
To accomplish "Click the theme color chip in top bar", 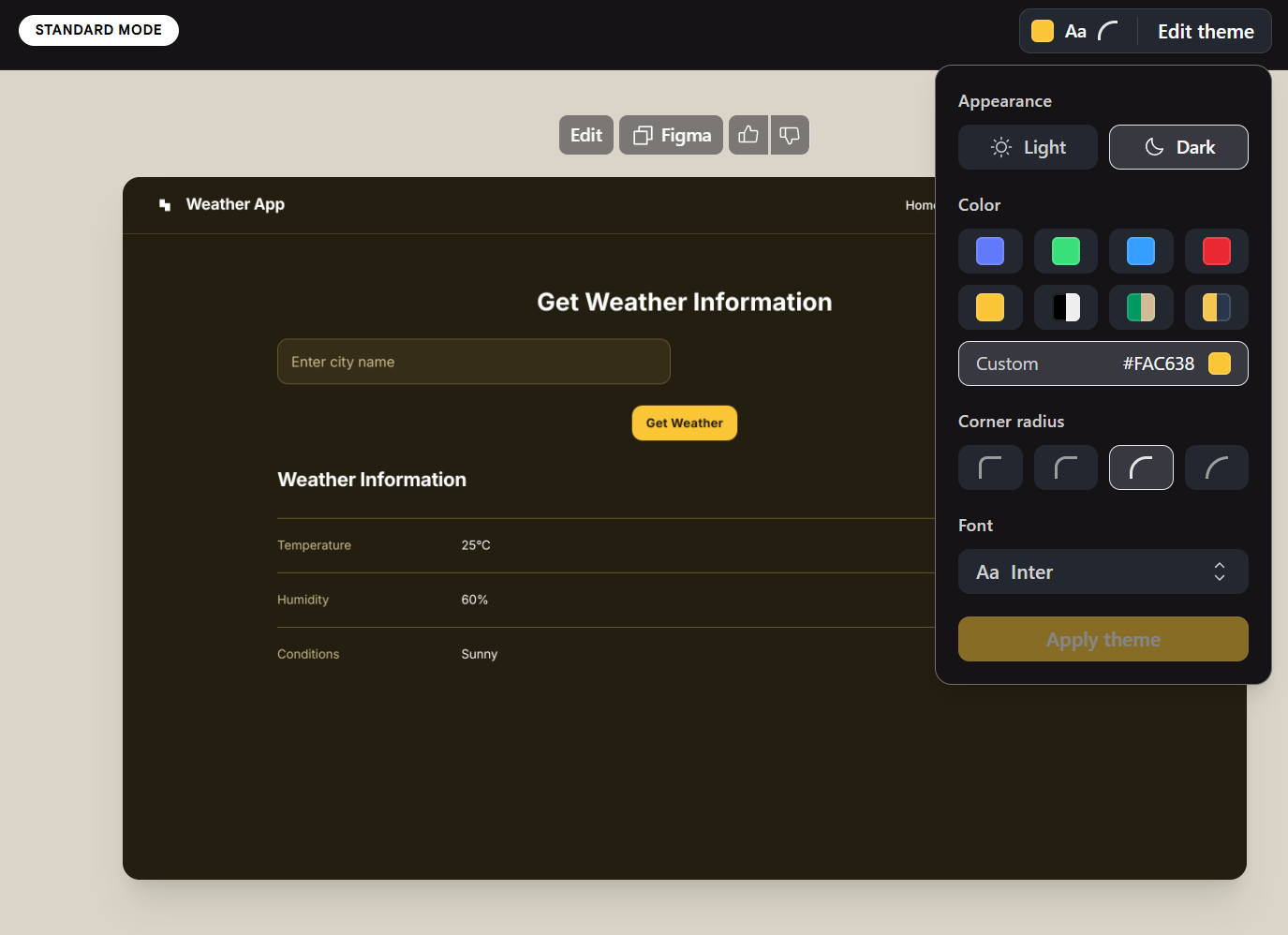I will coord(1043,31).
